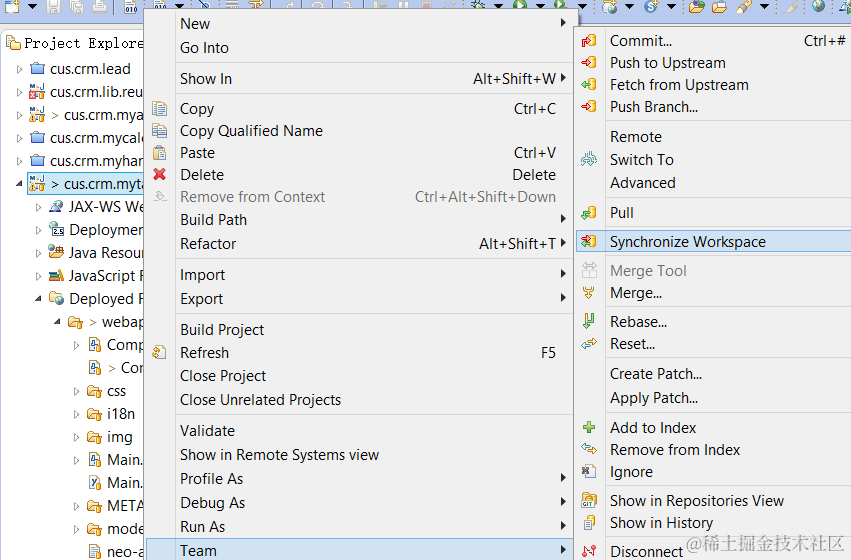Choose Go Into from context menu

point(374,48)
